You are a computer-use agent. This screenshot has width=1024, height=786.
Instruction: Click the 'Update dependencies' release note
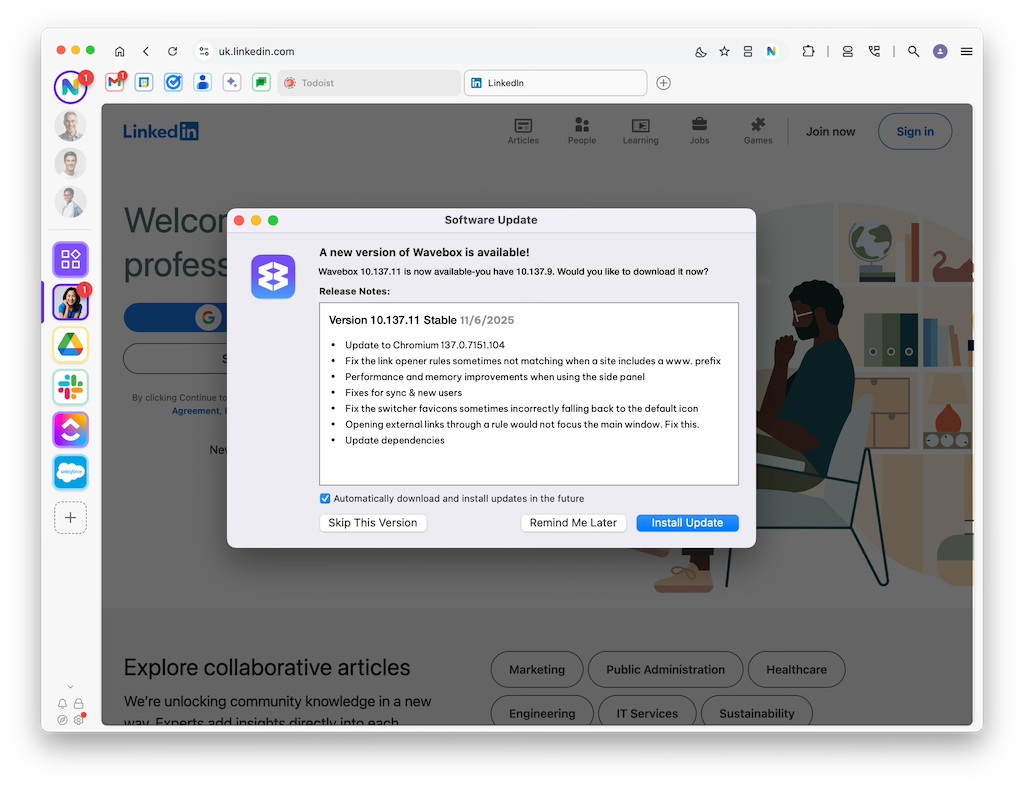point(394,441)
